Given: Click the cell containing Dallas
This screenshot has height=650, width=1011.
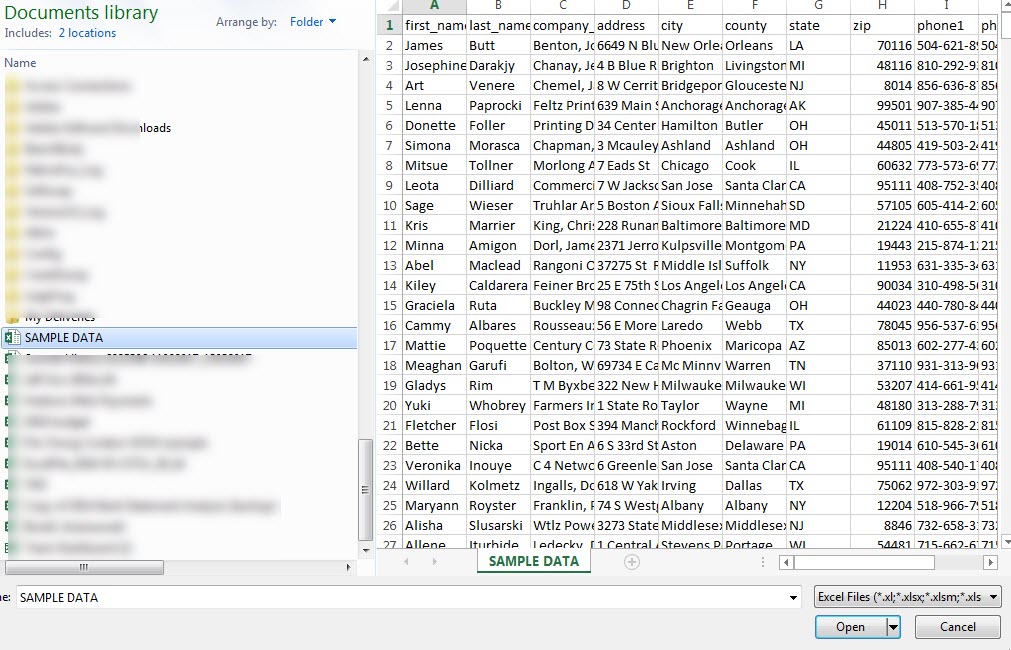Looking at the screenshot, I should click(754, 486).
